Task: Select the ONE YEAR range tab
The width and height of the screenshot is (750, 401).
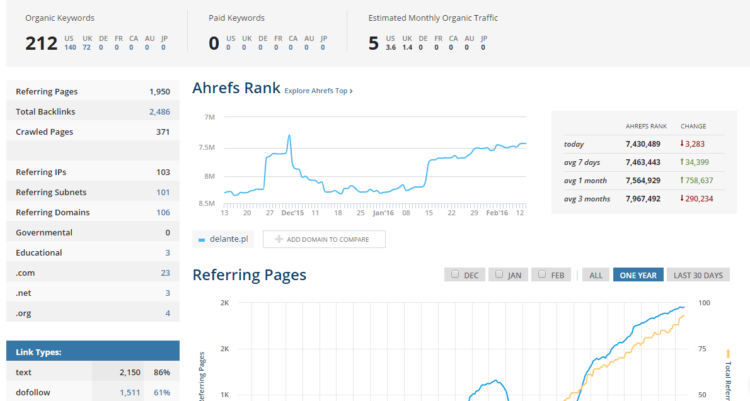Action: [x=638, y=275]
